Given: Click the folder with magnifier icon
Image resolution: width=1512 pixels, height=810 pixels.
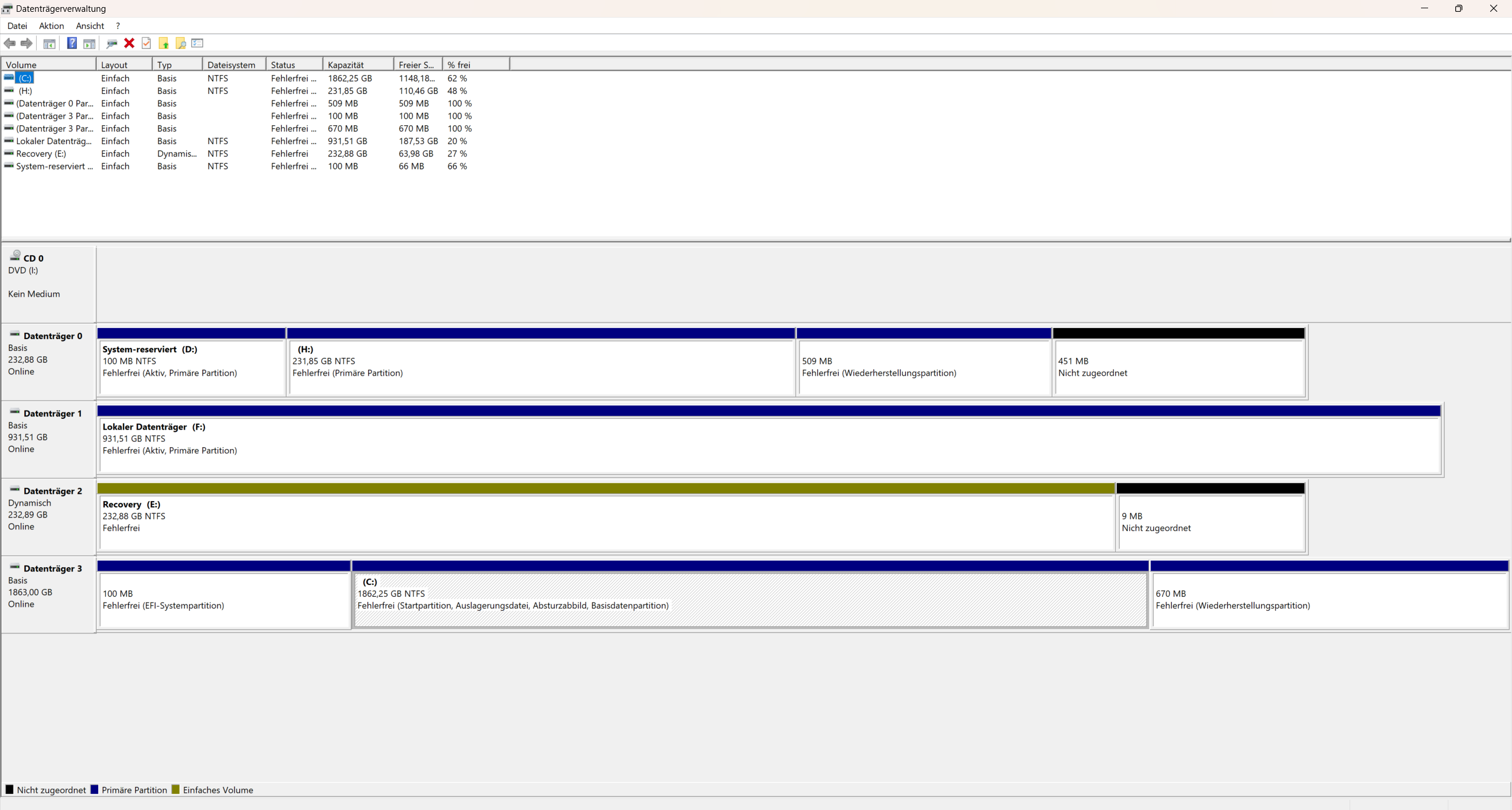Looking at the screenshot, I should coord(181,43).
